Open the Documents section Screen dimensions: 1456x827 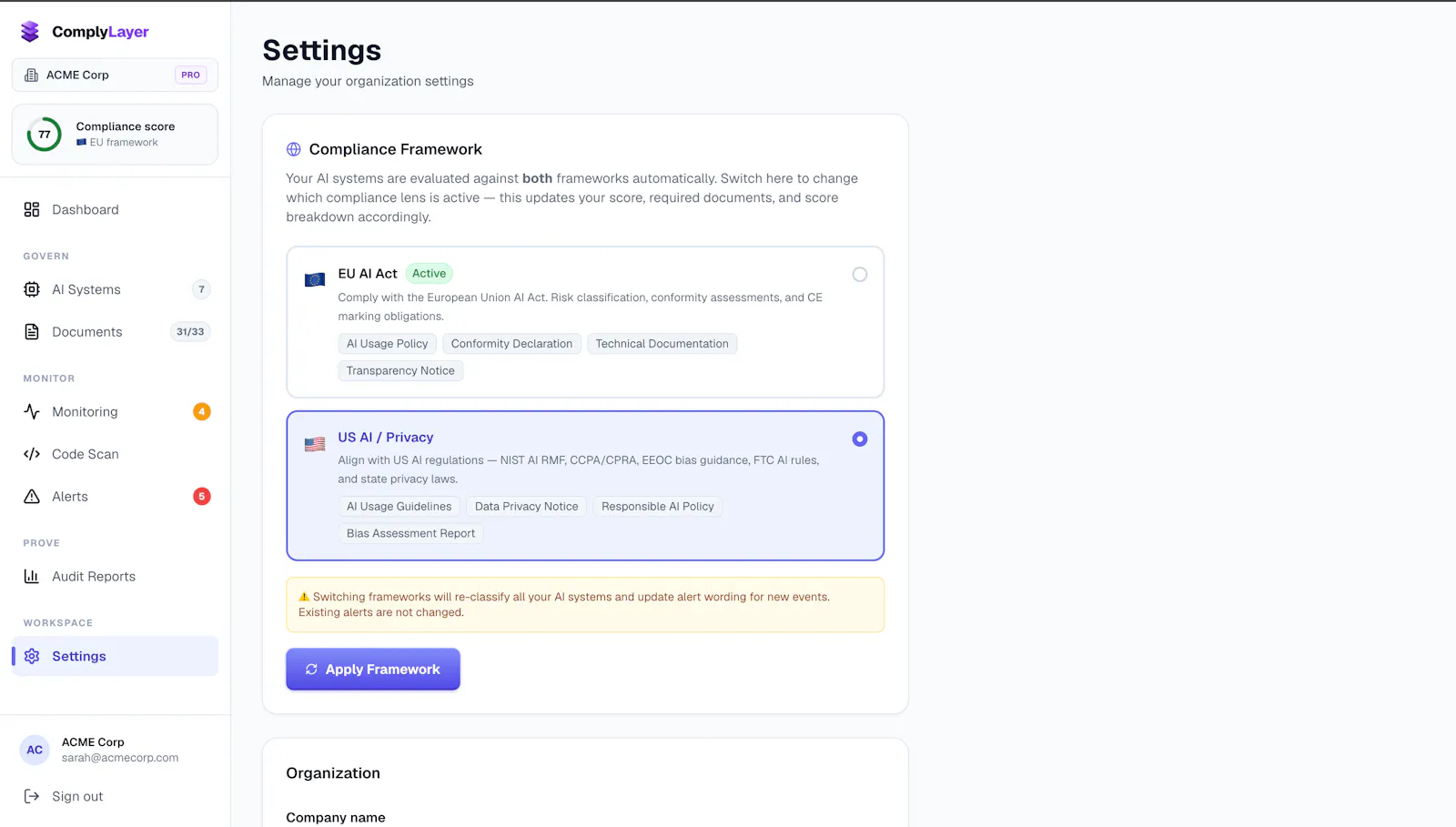115,332
